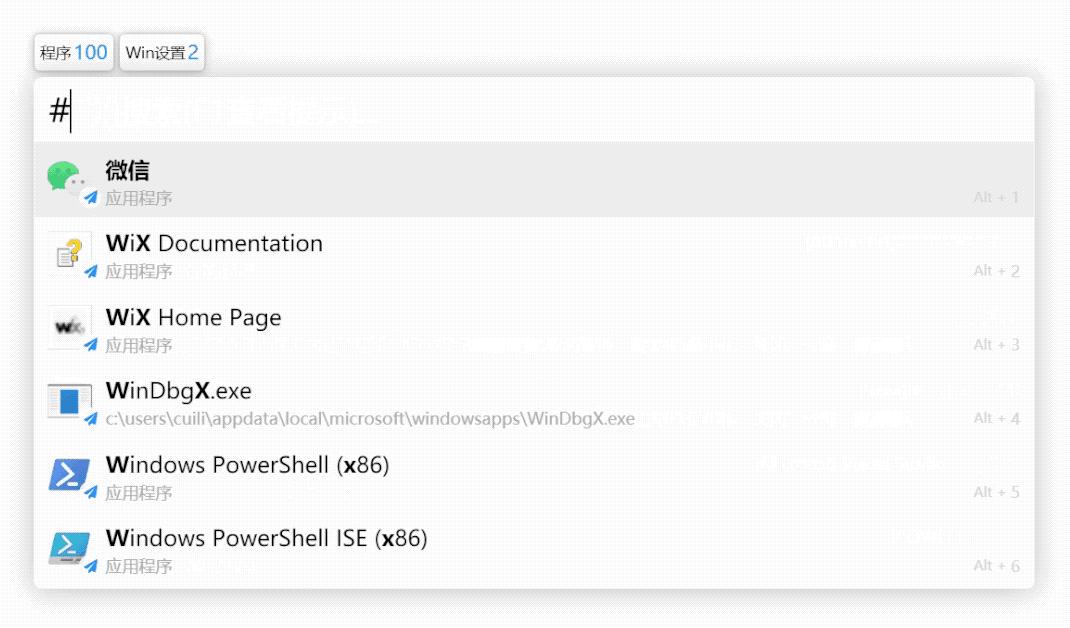Launch the WinDbgX.exe result
The width and height of the screenshot is (1070, 628).
click(x=178, y=391)
